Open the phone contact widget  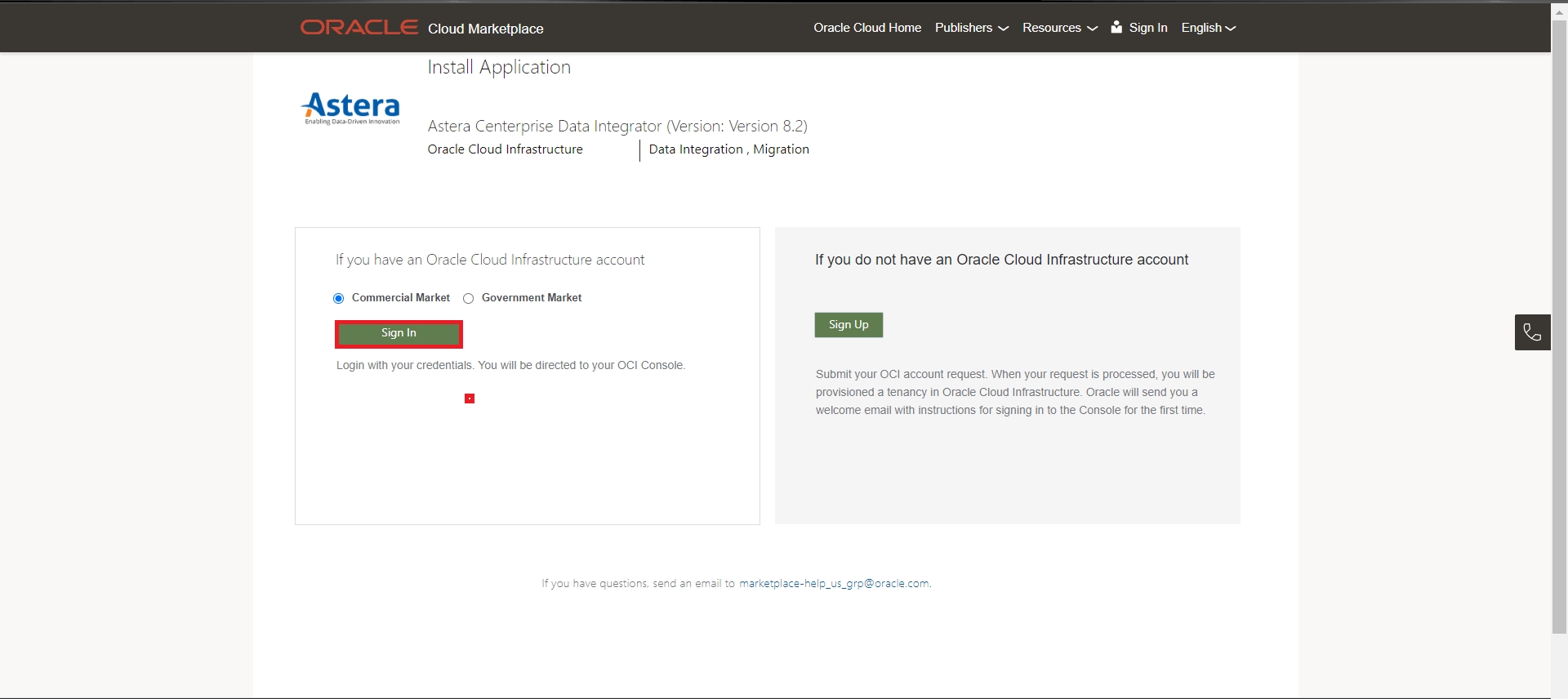[1532, 332]
